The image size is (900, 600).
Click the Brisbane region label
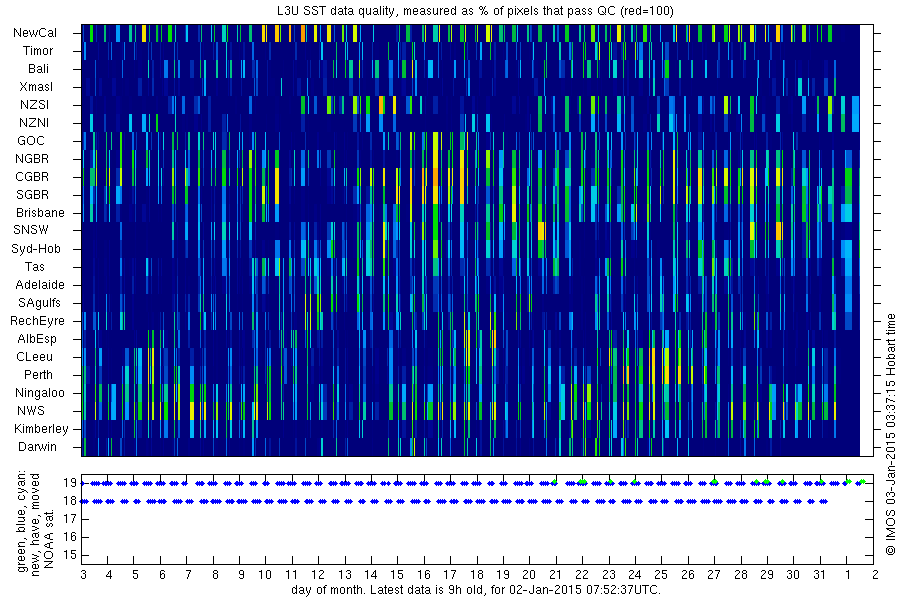[40, 212]
